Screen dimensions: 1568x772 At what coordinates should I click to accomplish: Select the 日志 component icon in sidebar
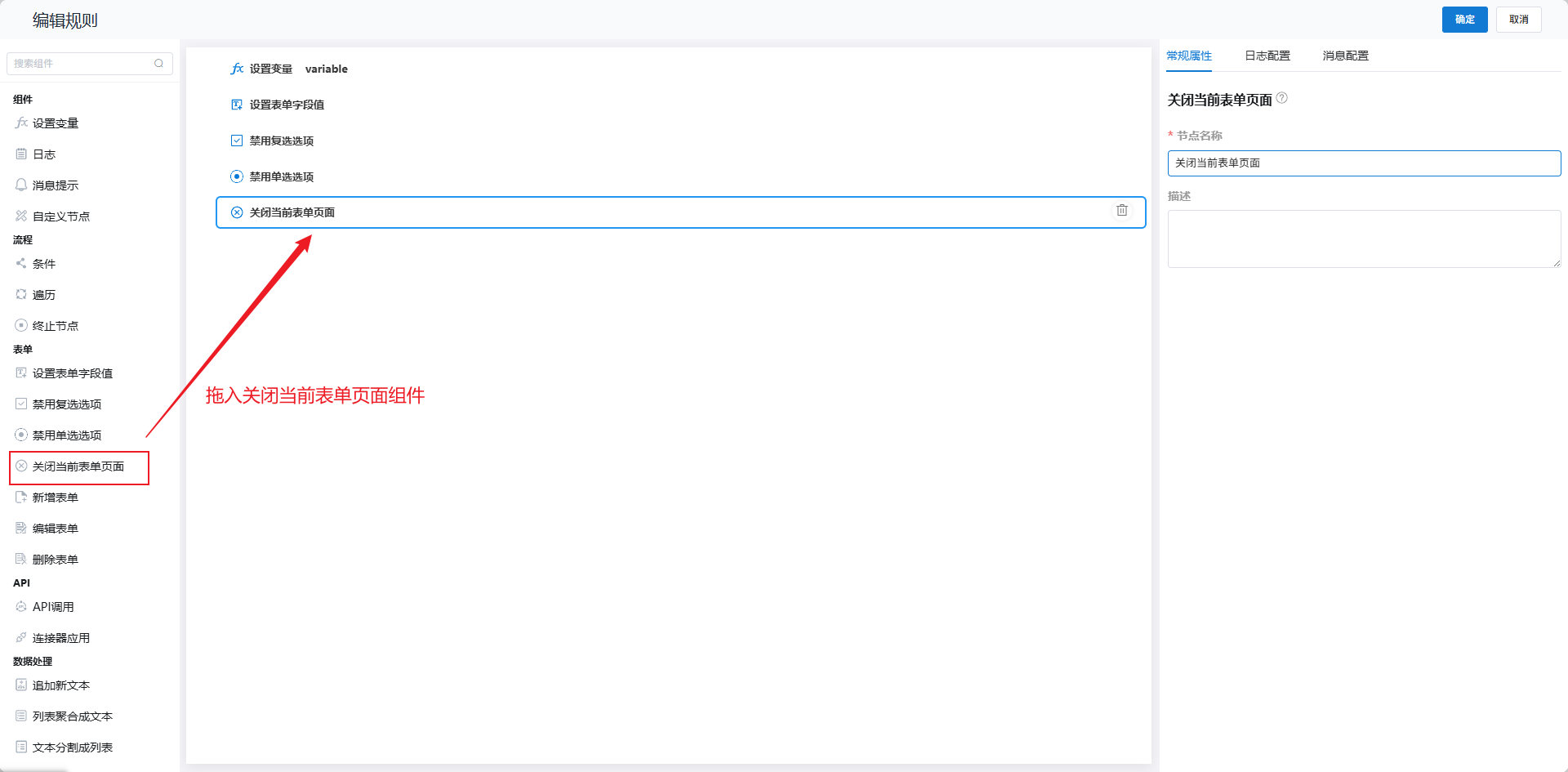point(21,154)
